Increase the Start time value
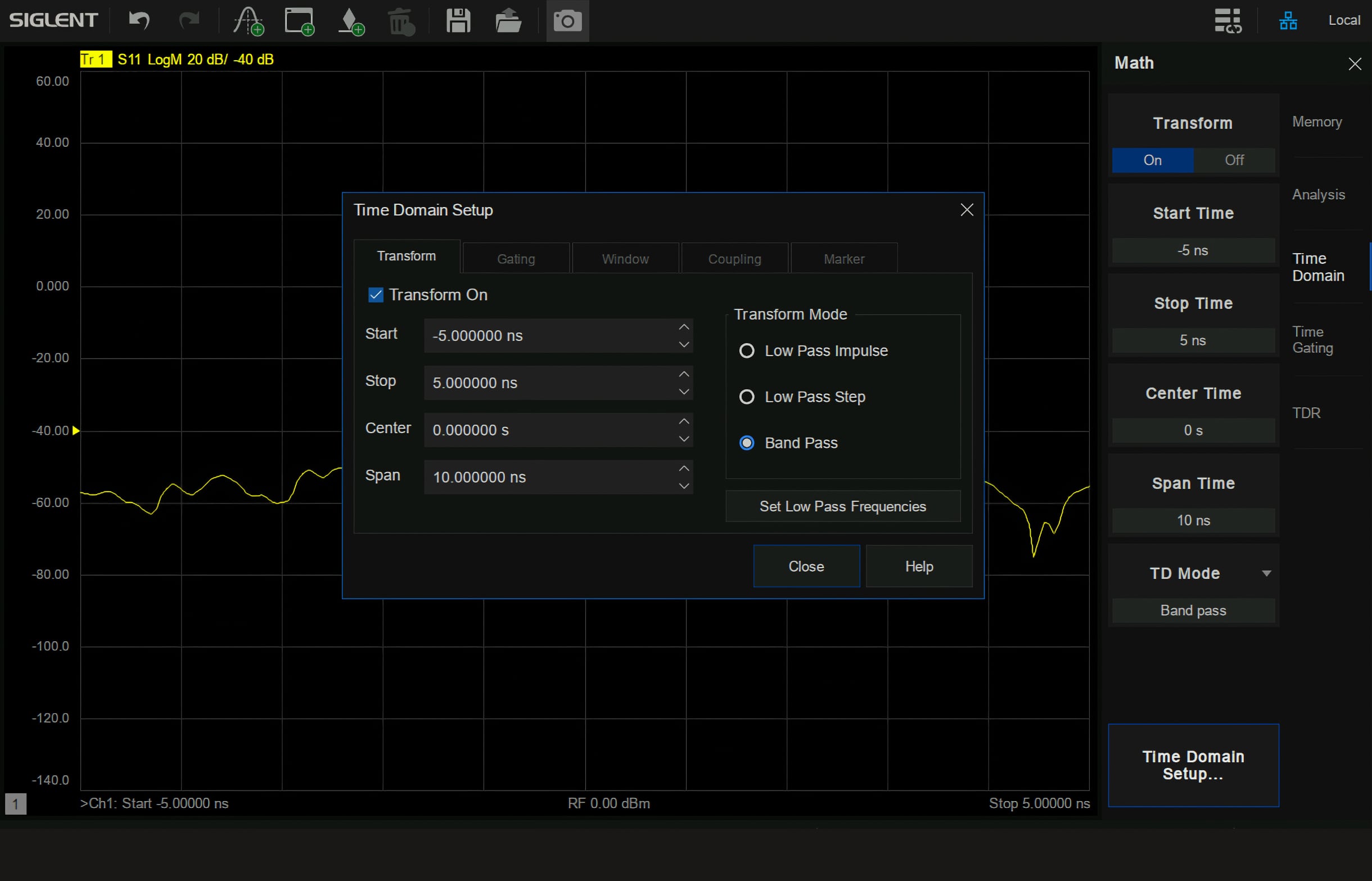The image size is (1372, 881). click(684, 327)
